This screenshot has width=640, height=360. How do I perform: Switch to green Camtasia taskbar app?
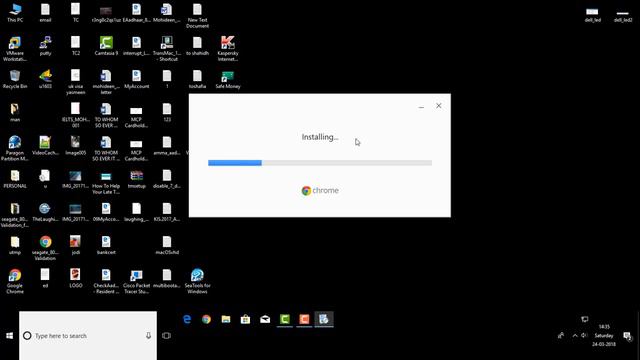tap(284, 319)
